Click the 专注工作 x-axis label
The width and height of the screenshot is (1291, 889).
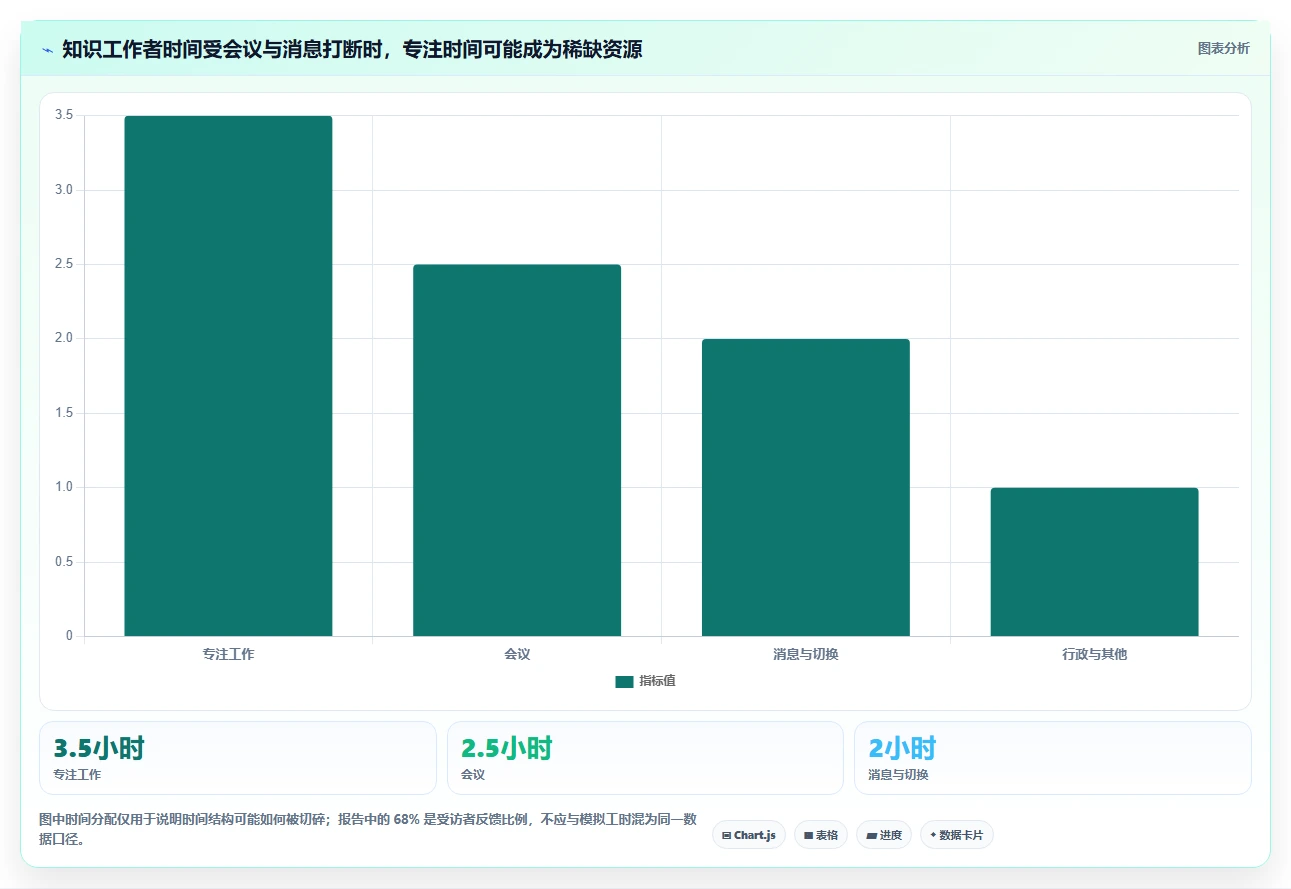[228, 654]
